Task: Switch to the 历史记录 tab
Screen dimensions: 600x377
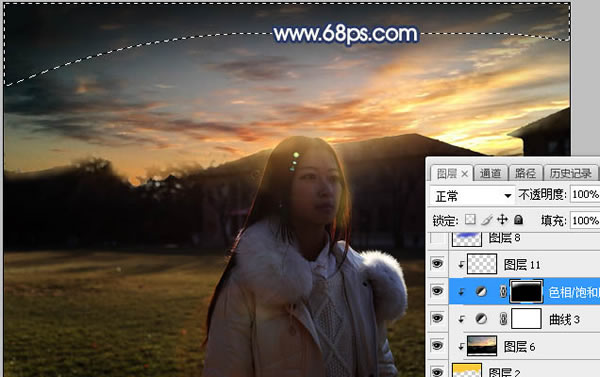Action: coord(571,173)
